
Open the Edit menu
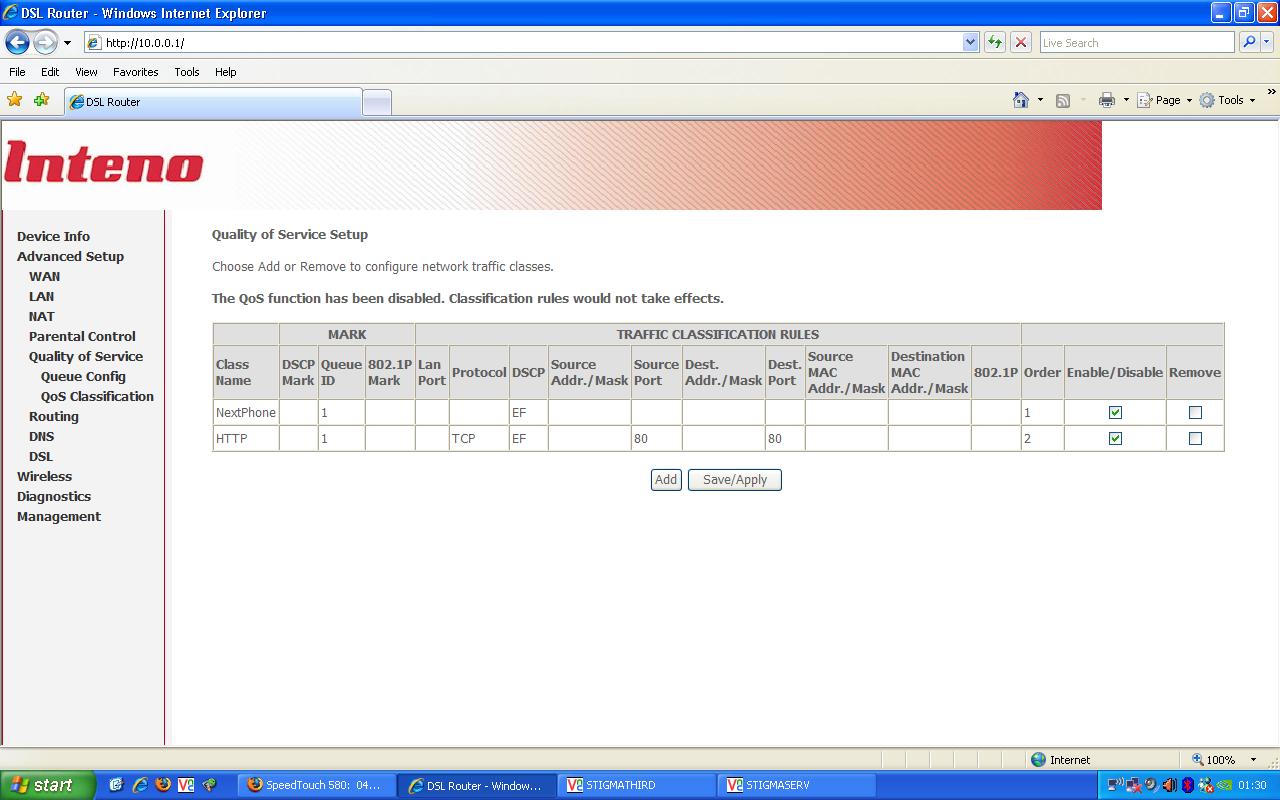pos(50,72)
